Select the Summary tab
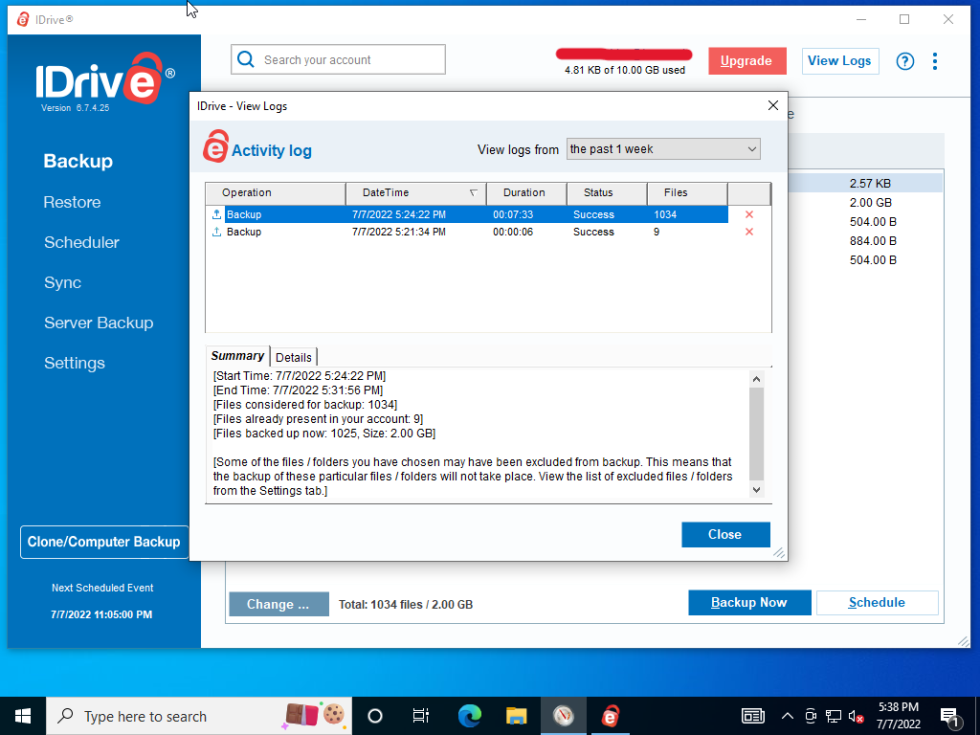The height and width of the screenshot is (735, 980). click(238, 356)
